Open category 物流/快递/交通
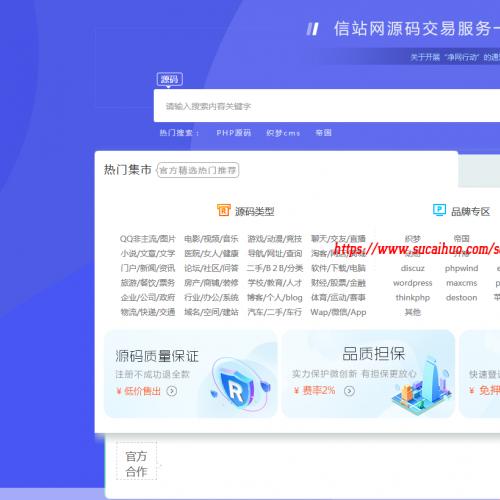 click(148, 312)
